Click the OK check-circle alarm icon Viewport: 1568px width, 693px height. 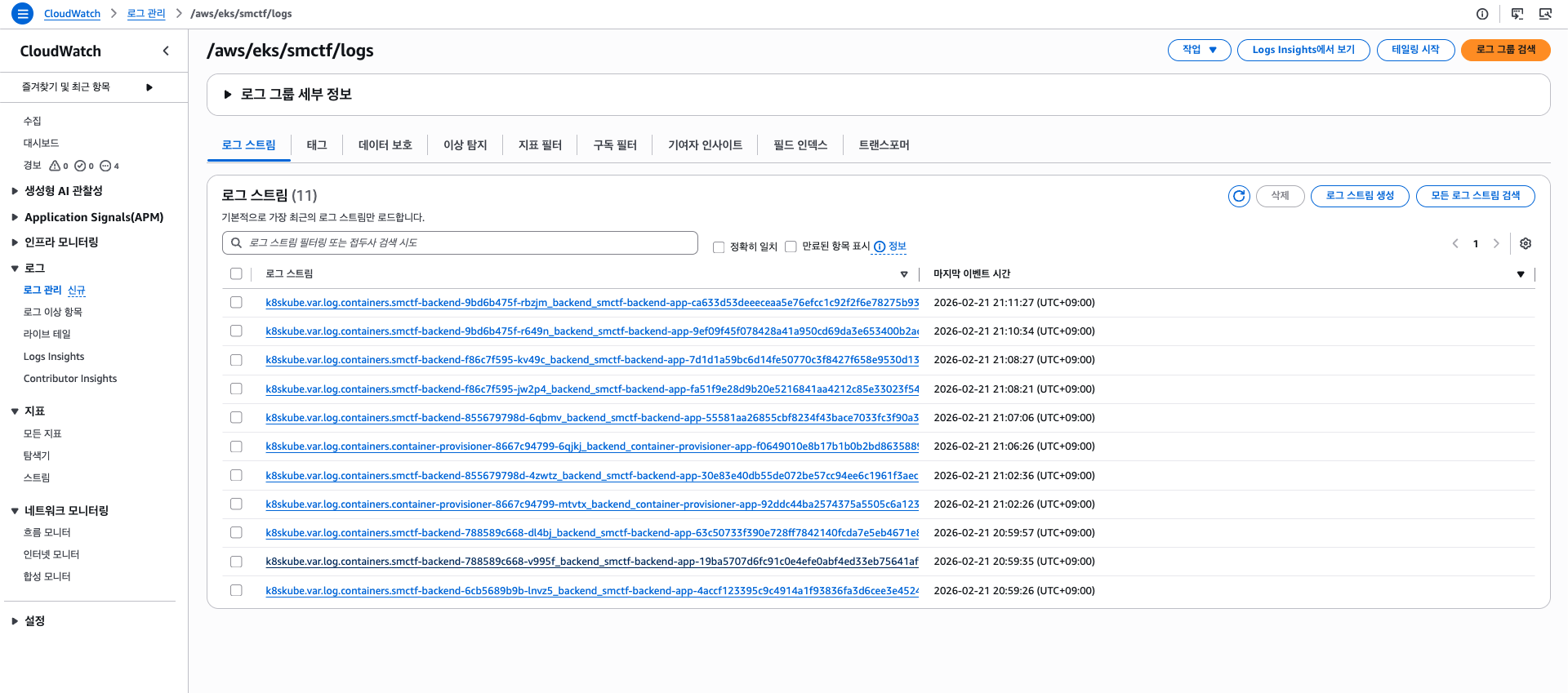coord(80,166)
